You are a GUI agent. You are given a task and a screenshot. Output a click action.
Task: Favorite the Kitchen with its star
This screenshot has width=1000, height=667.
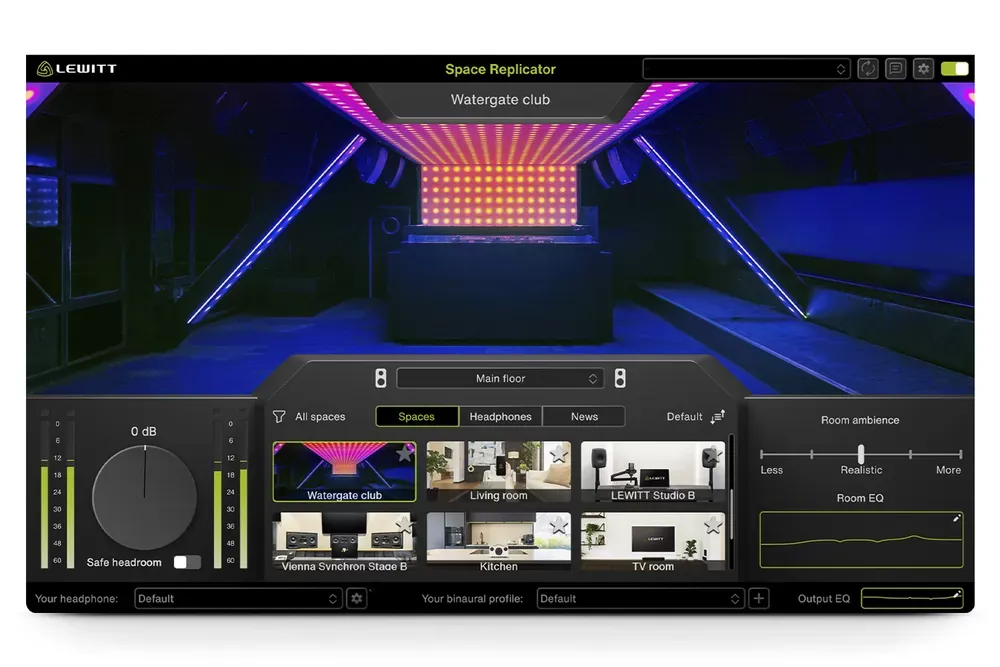pyautogui.click(x=559, y=525)
